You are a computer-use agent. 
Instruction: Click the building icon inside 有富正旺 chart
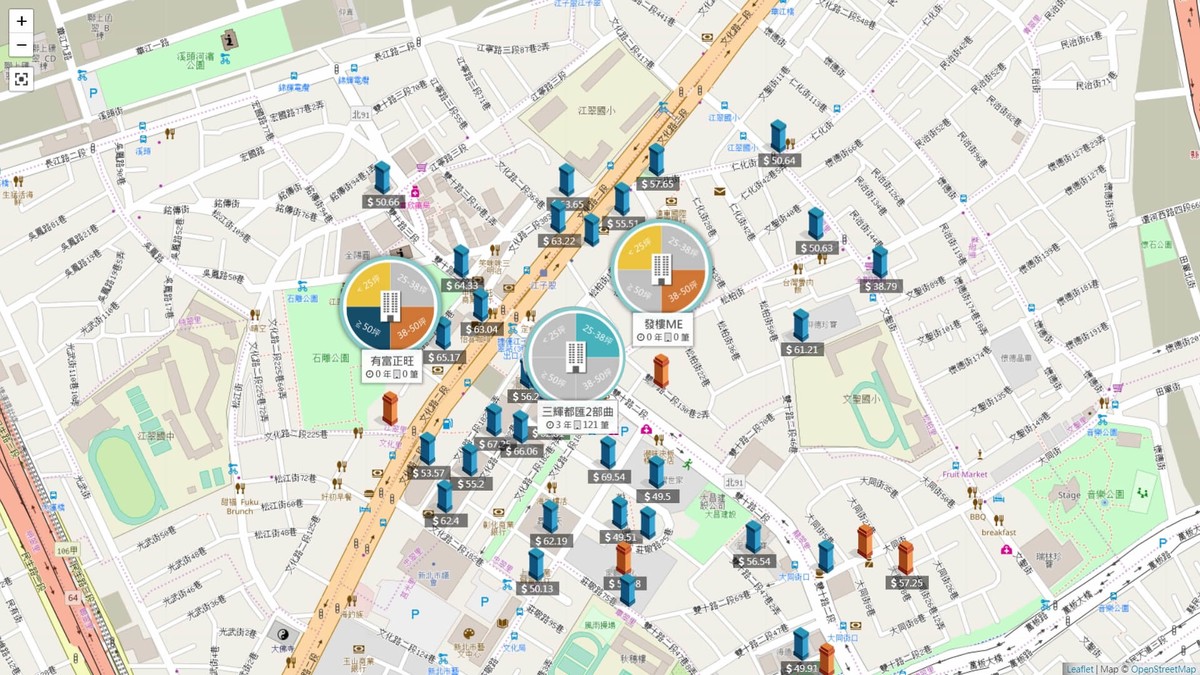[392, 305]
